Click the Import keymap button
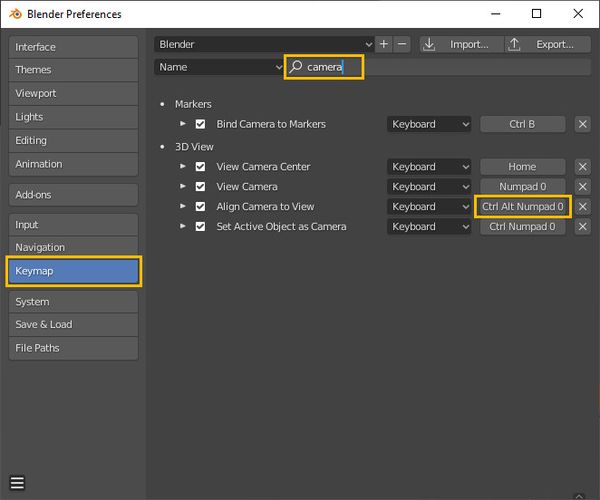This screenshot has width=600, height=500. point(462,44)
